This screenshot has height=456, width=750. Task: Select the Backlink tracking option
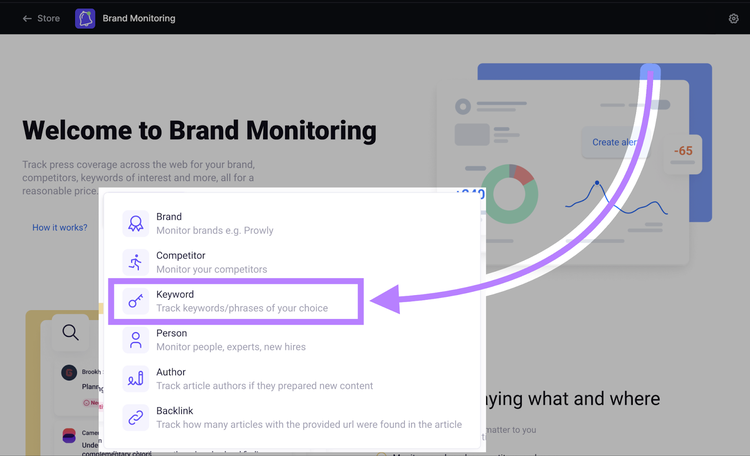tap(292, 417)
